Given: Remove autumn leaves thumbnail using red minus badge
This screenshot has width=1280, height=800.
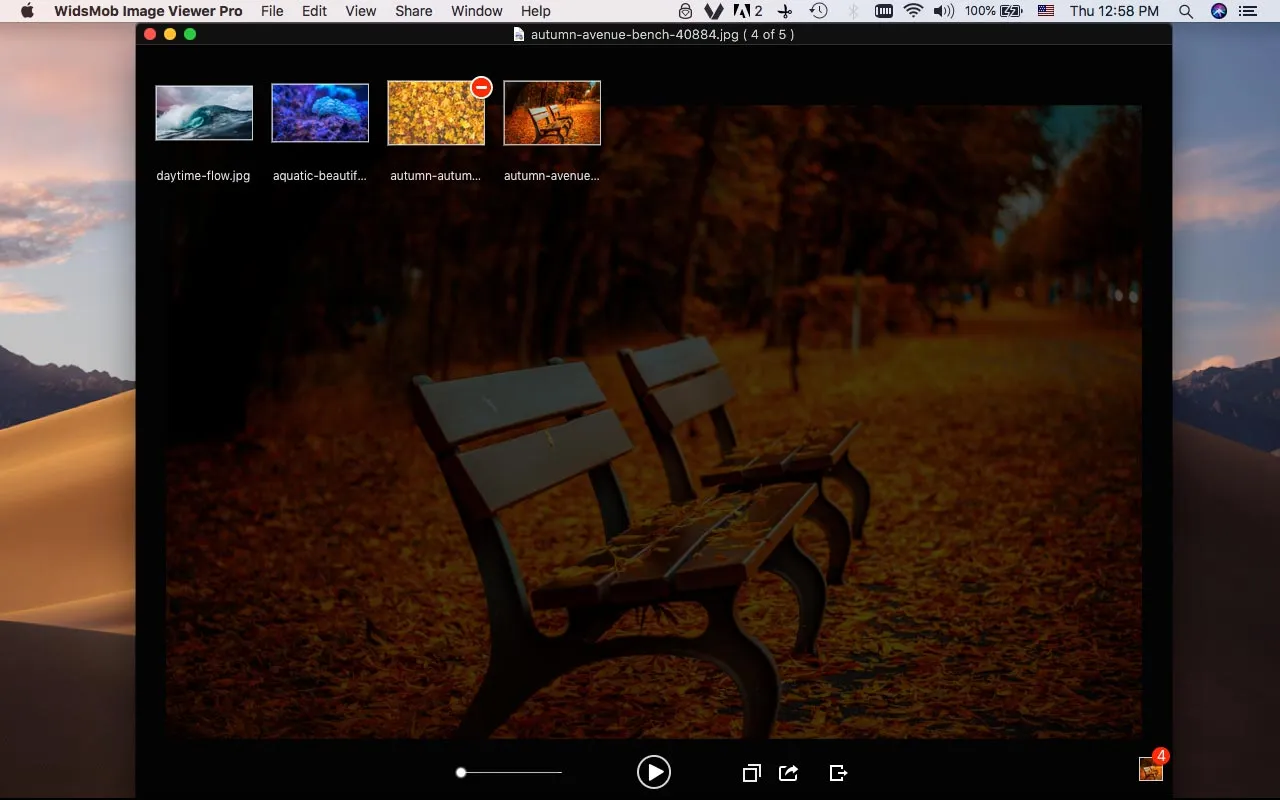Looking at the screenshot, I should pyautogui.click(x=481, y=88).
